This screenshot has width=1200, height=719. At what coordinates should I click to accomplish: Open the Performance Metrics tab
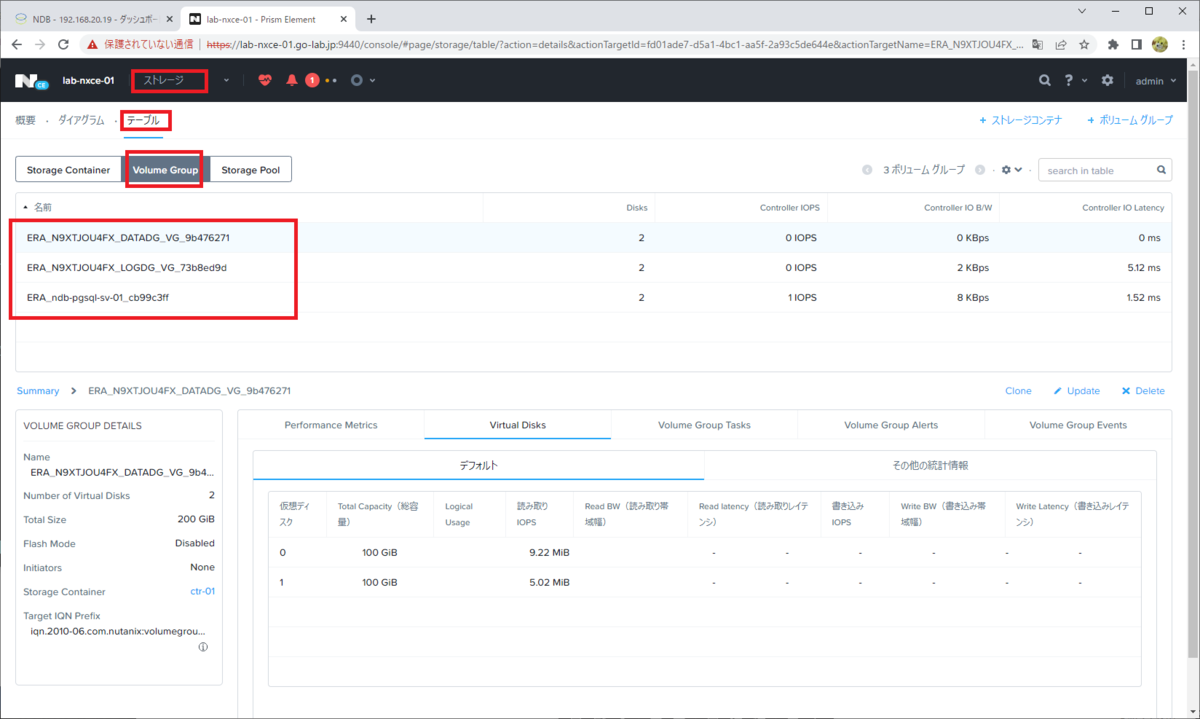point(331,425)
